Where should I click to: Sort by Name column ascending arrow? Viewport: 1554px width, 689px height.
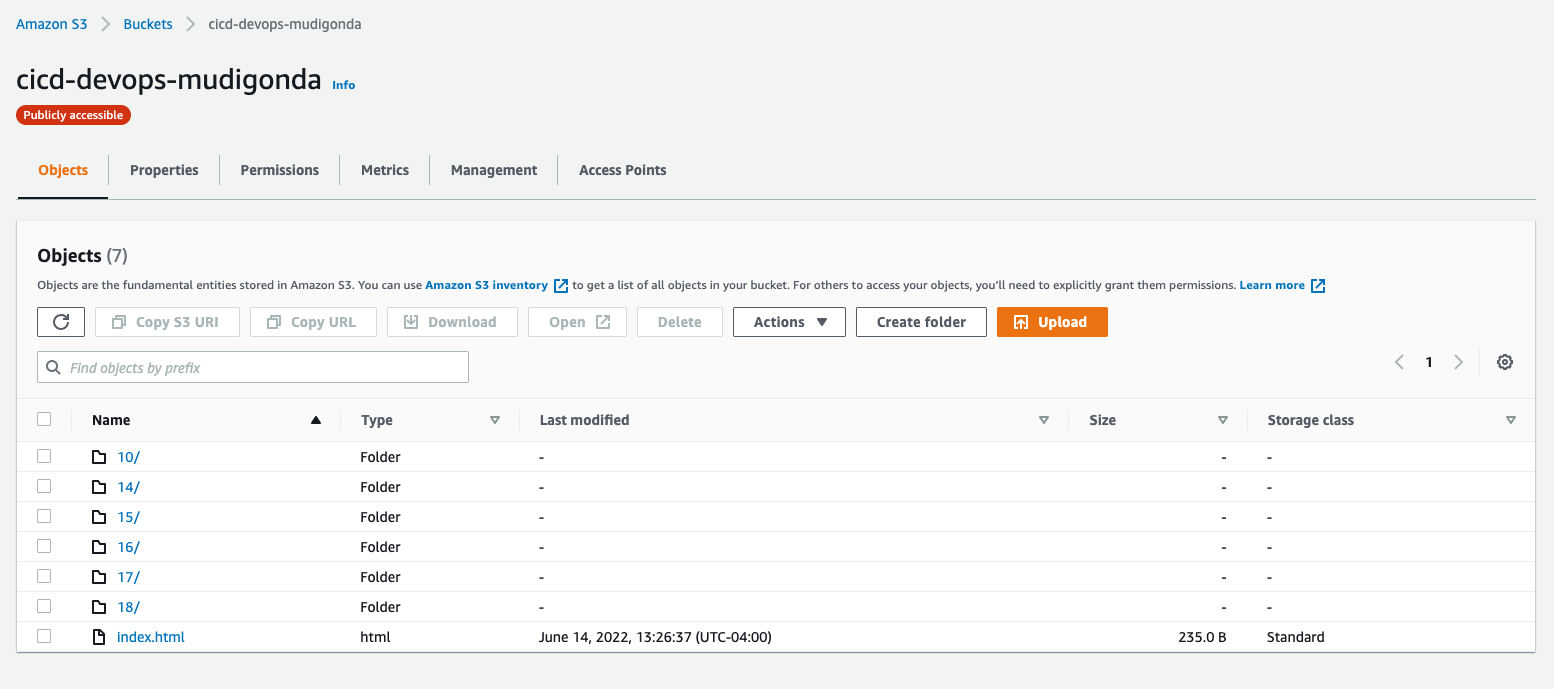click(316, 420)
